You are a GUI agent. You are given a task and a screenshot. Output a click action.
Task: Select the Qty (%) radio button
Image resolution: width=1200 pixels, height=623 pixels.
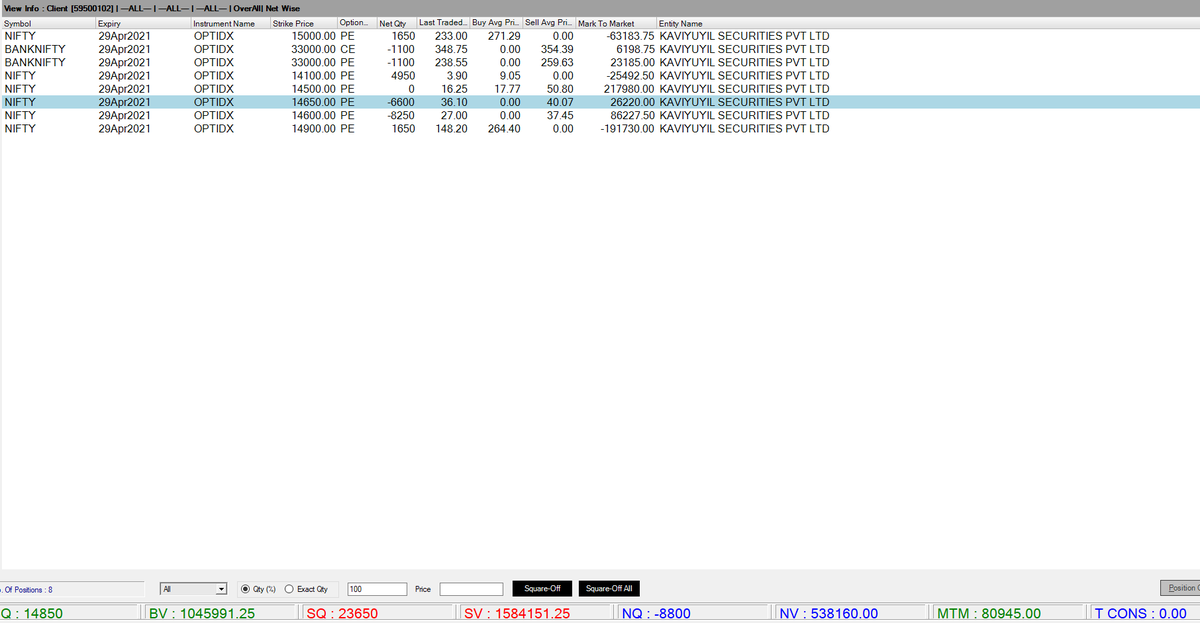click(246, 589)
